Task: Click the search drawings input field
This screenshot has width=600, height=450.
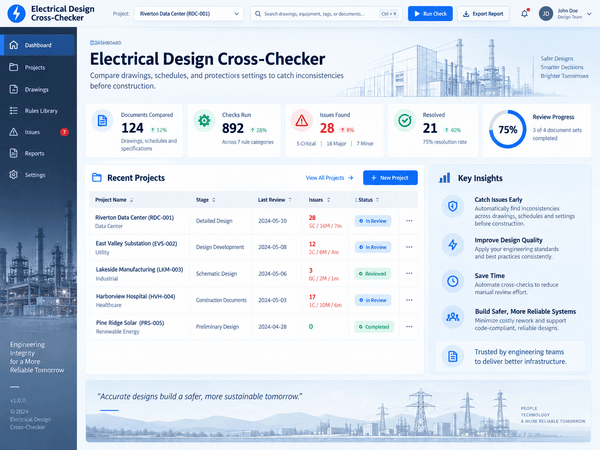Action: [326, 14]
